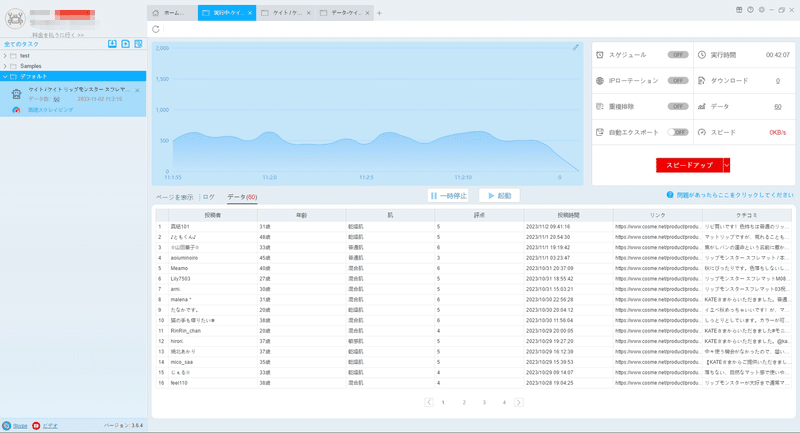Image resolution: width=800 pixels, height=433 pixels.
Task: Click the alarm clock icon beside スケジュール
Action: [x=600, y=55]
